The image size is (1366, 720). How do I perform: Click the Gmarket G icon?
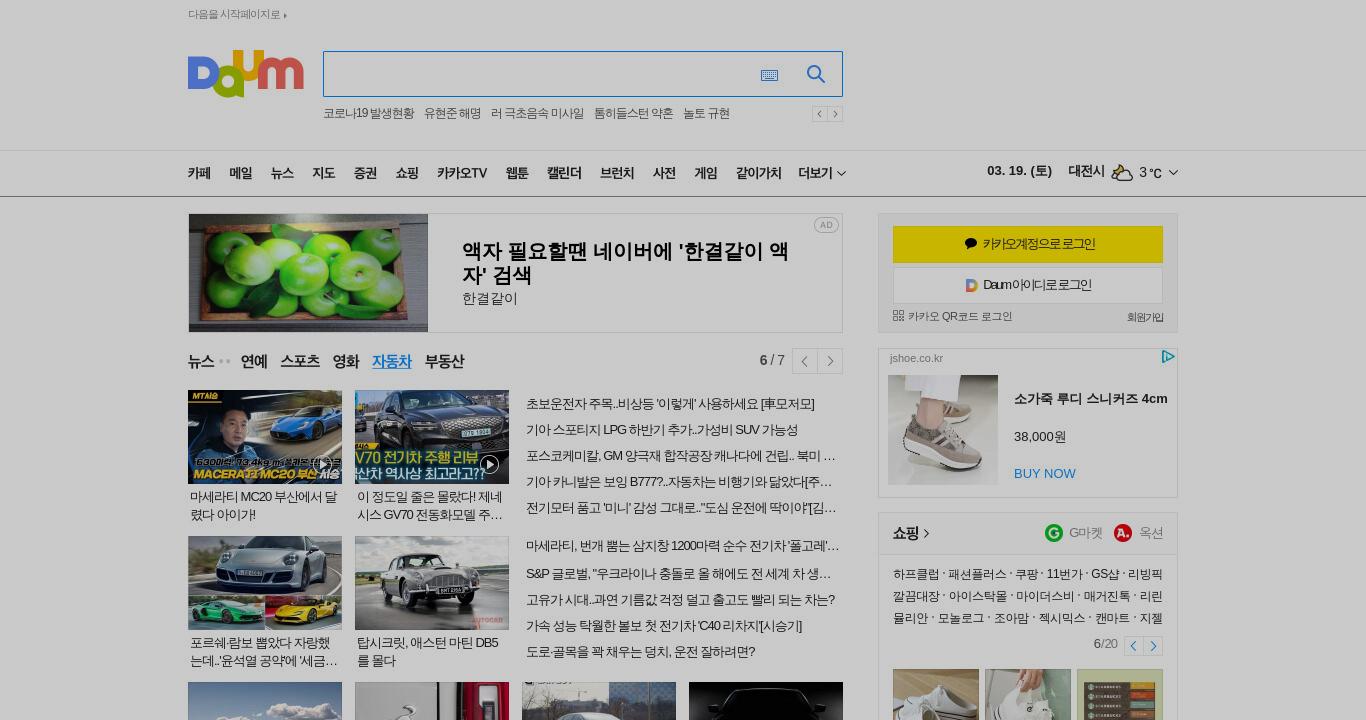(x=1053, y=533)
